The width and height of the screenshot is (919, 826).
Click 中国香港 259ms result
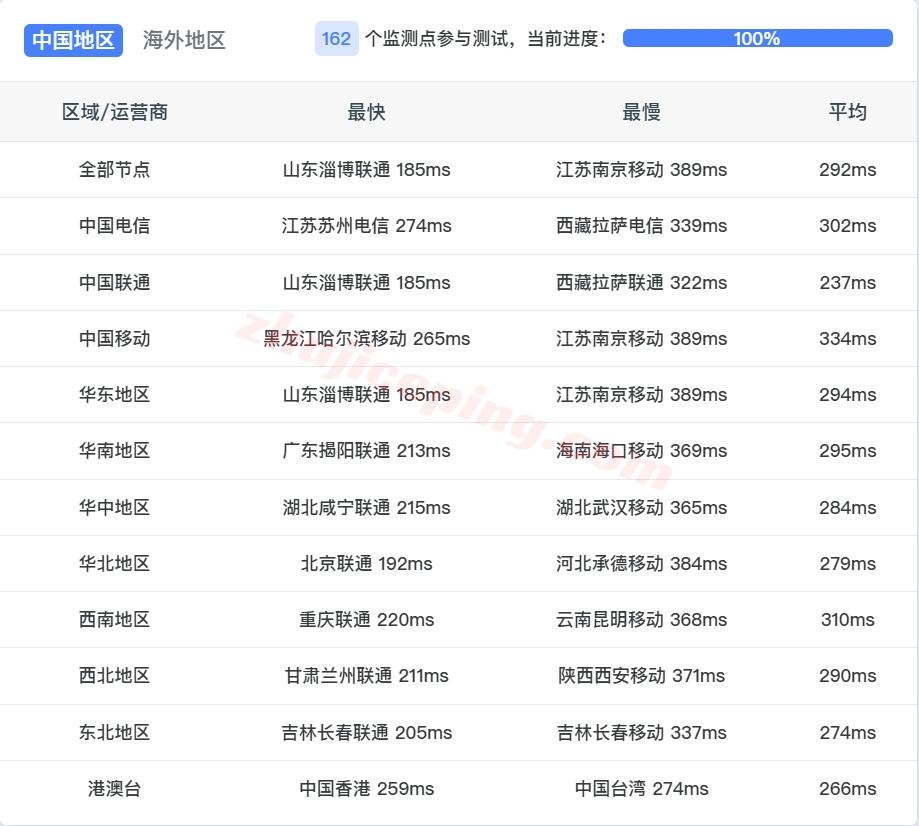367,789
